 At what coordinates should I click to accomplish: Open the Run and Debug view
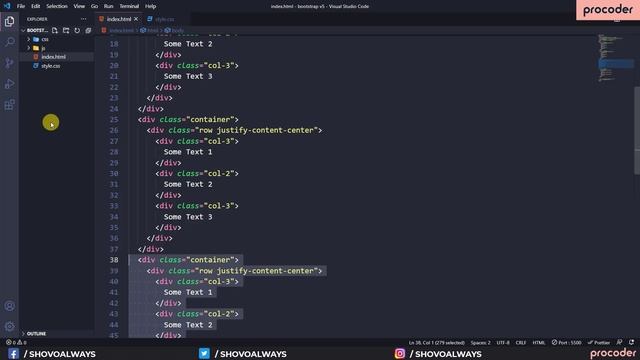click(9, 84)
